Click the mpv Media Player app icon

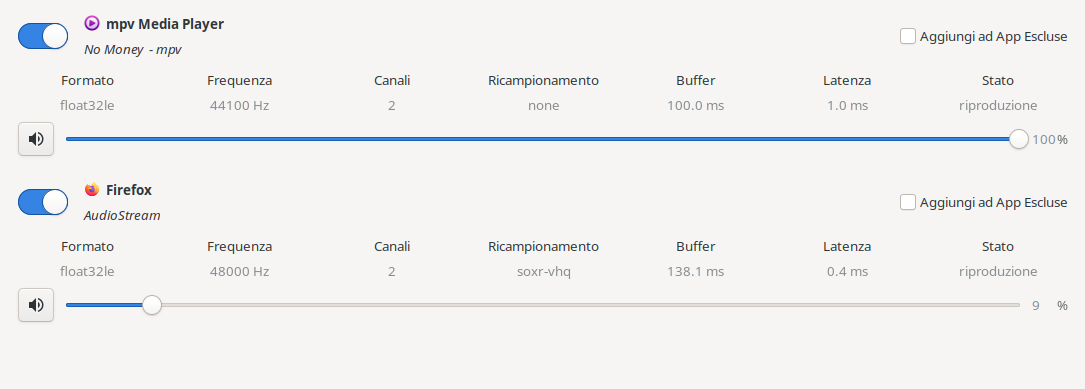tap(92, 24)
